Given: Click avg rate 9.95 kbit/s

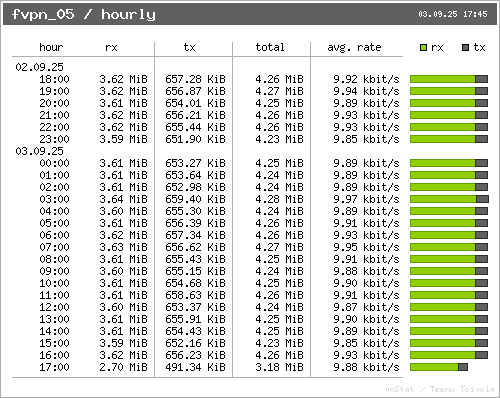Looking at the screenshot, I should coord(366,247).
